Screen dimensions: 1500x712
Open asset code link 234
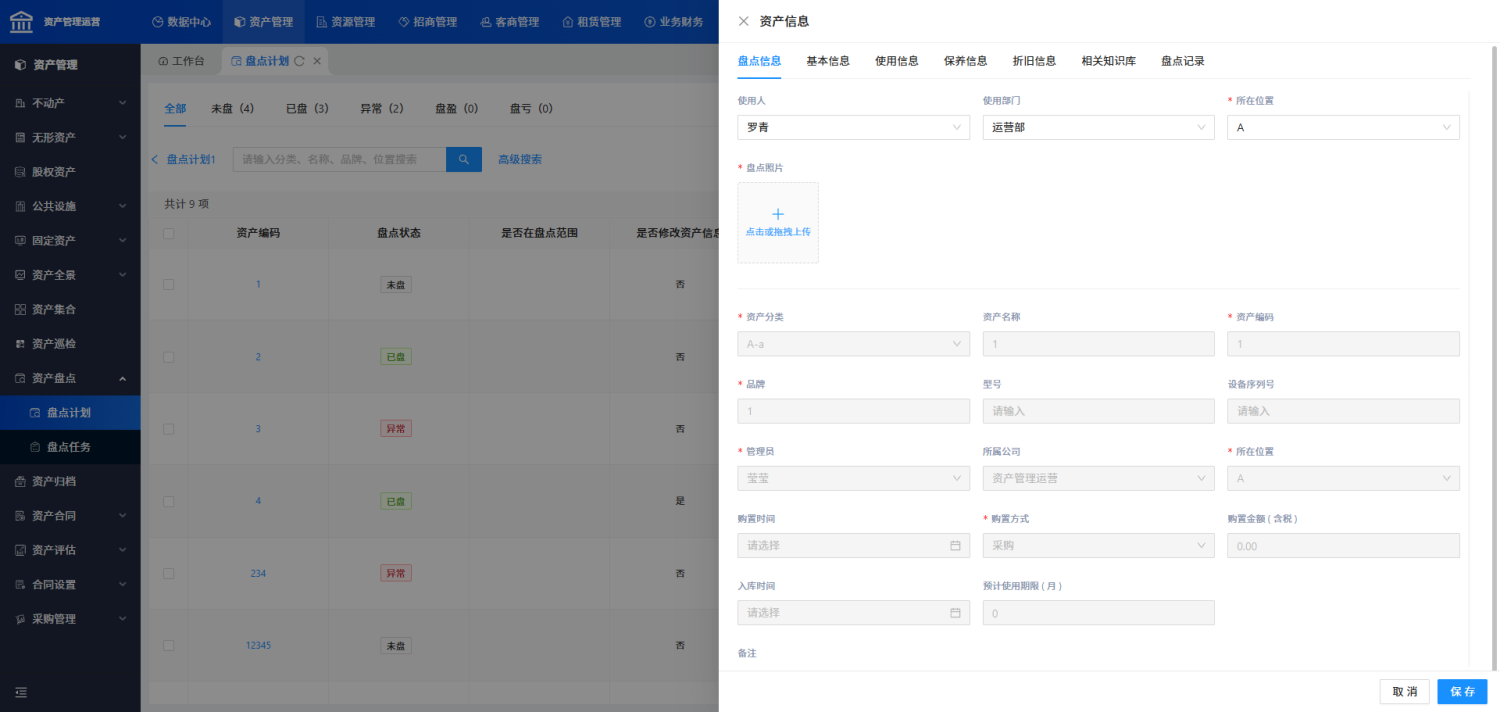click(x=258, y=574)
